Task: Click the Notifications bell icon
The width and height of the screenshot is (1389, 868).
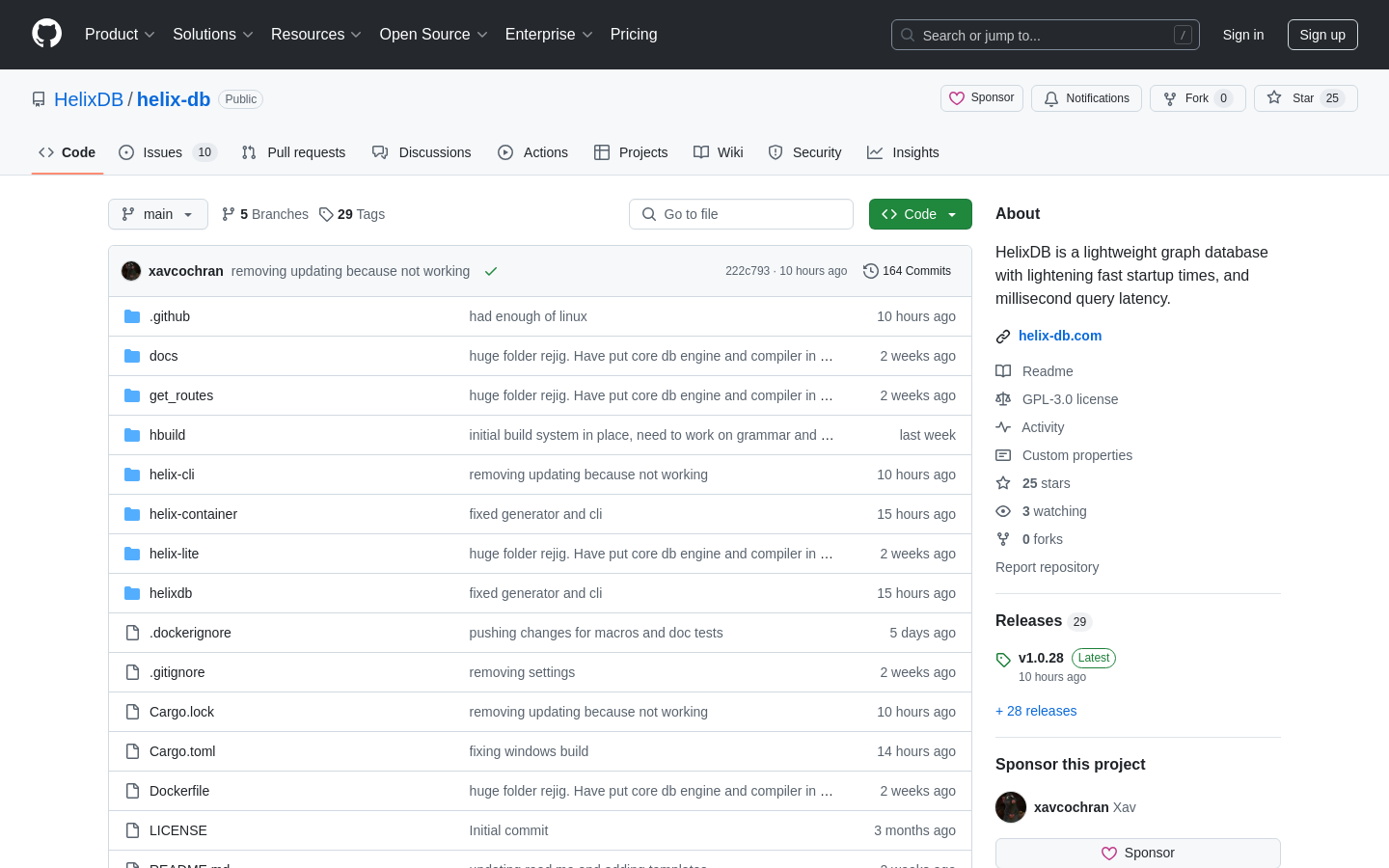Action: 1051,98
